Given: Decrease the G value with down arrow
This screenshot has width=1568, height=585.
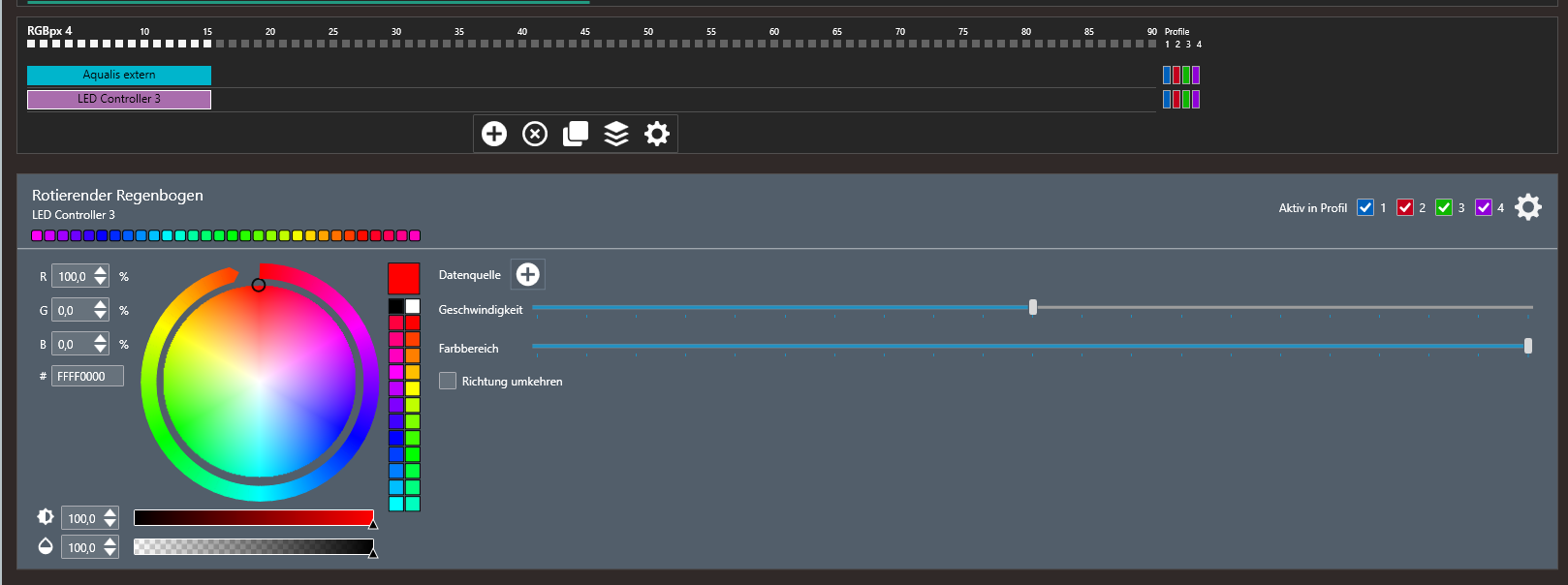Looking at the screenshot, I should click(x=101, y=316).
